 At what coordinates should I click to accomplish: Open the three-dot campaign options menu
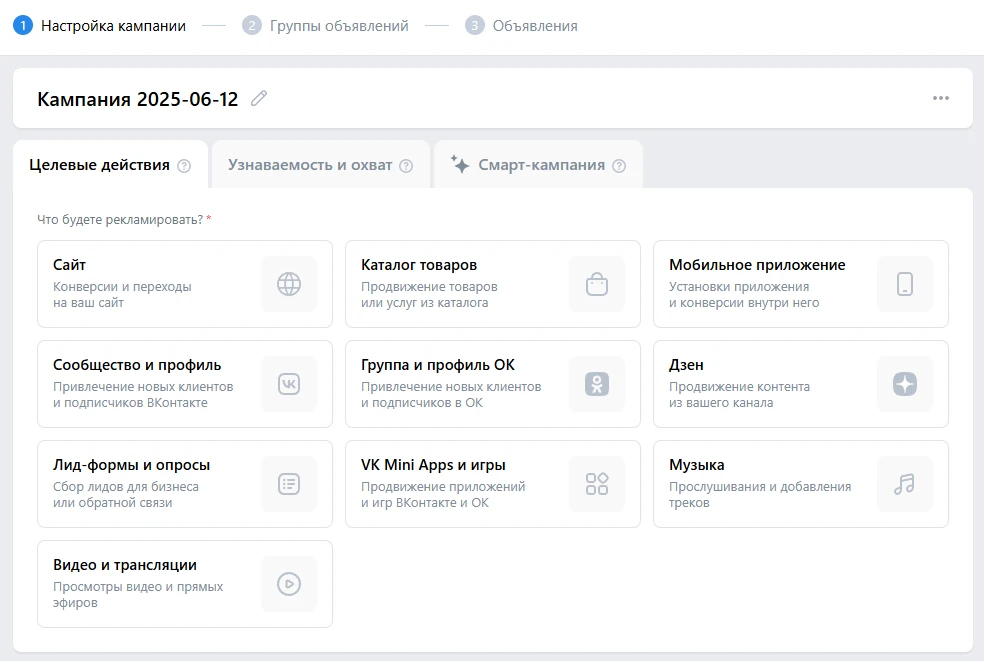[x=940, y=98]
